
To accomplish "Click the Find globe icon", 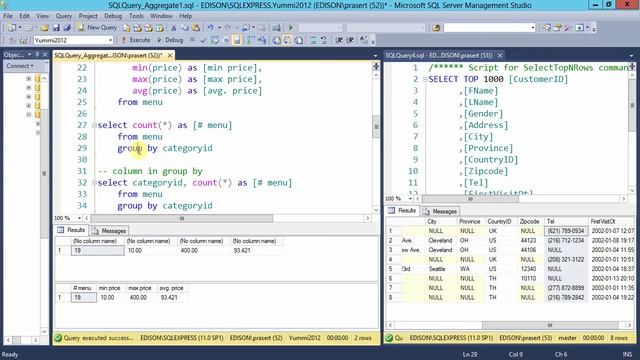I will (x=436, y=28).
